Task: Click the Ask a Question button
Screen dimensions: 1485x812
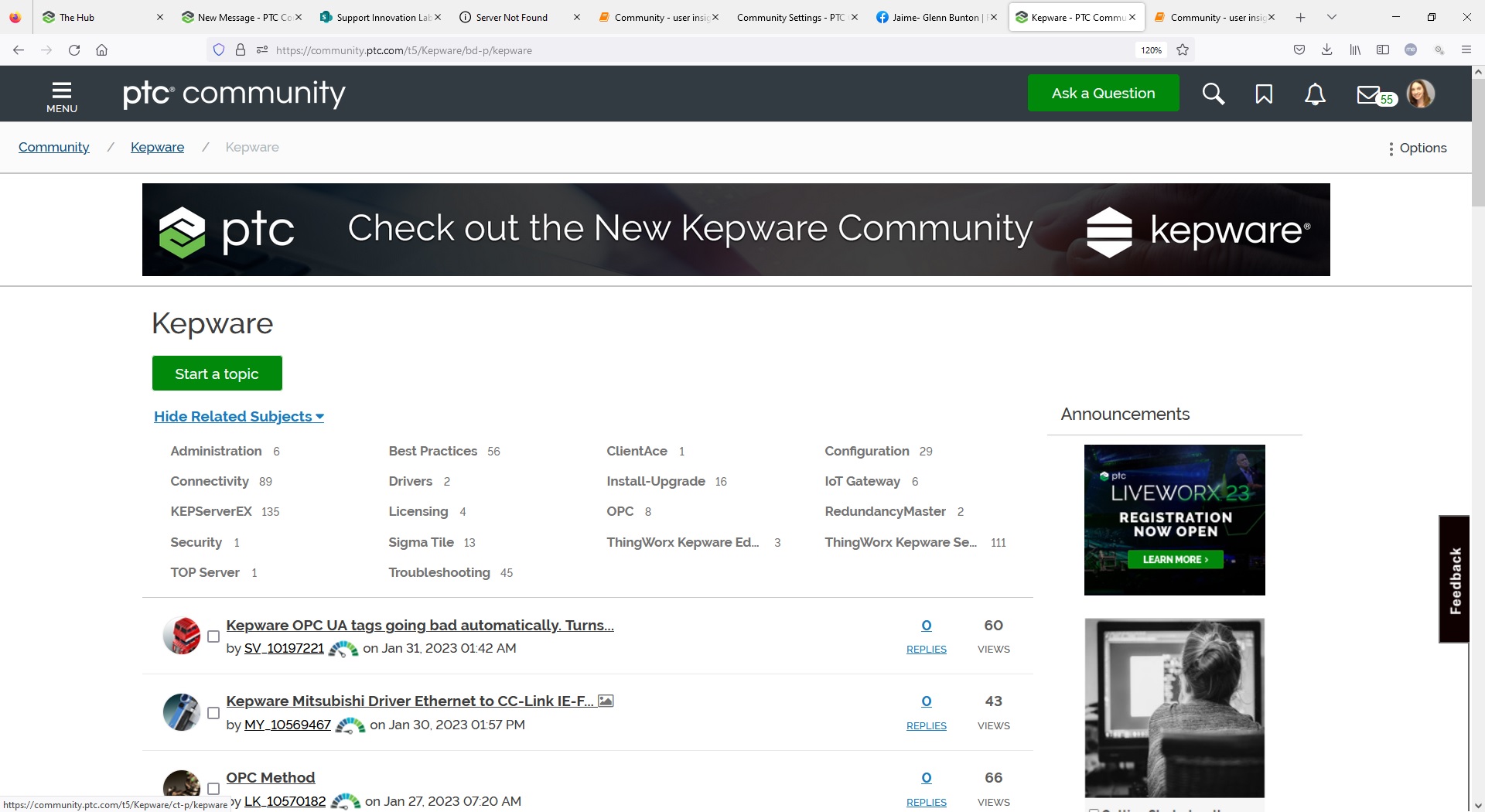Action: [1103, 93]
